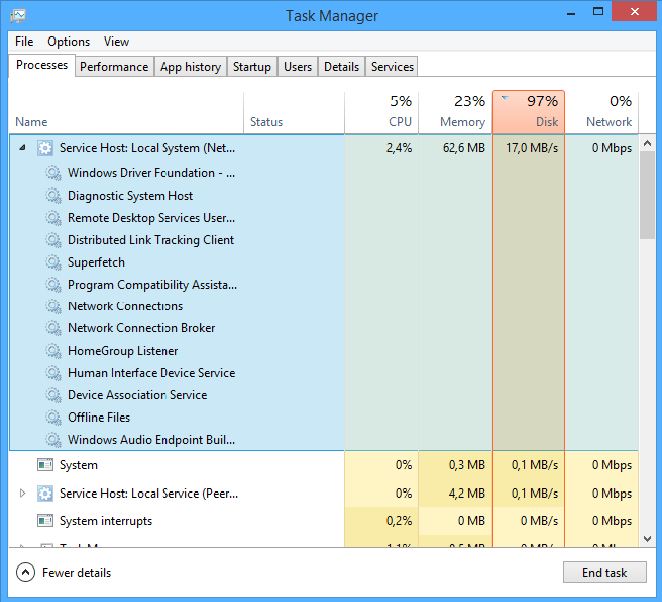The height and width of the screenshot is (602, 662).
Task: Open the File menu
Action: (x=24, y=42)
